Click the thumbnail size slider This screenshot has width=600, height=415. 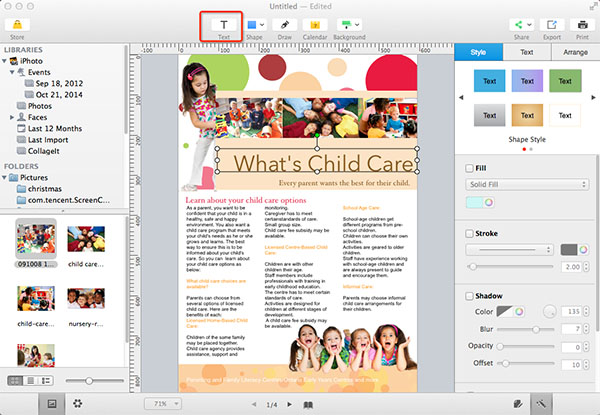[95, 381]
